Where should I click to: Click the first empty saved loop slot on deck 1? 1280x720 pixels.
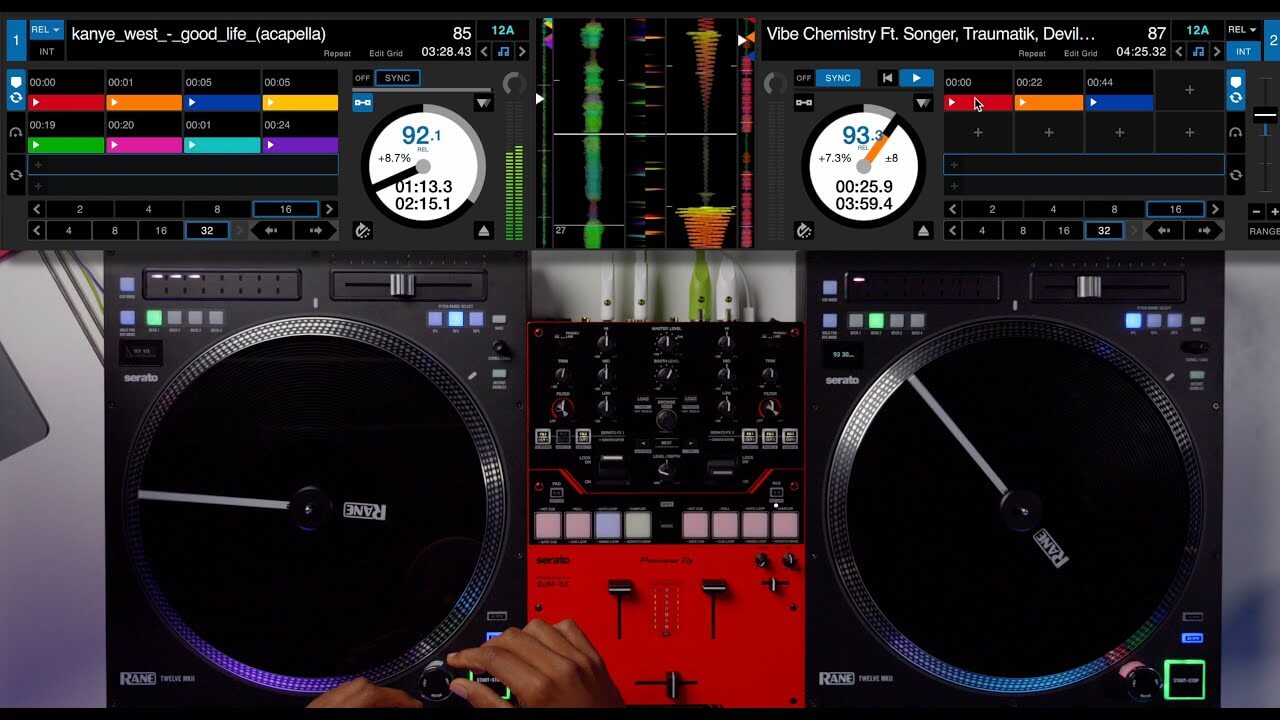point(184,165)
